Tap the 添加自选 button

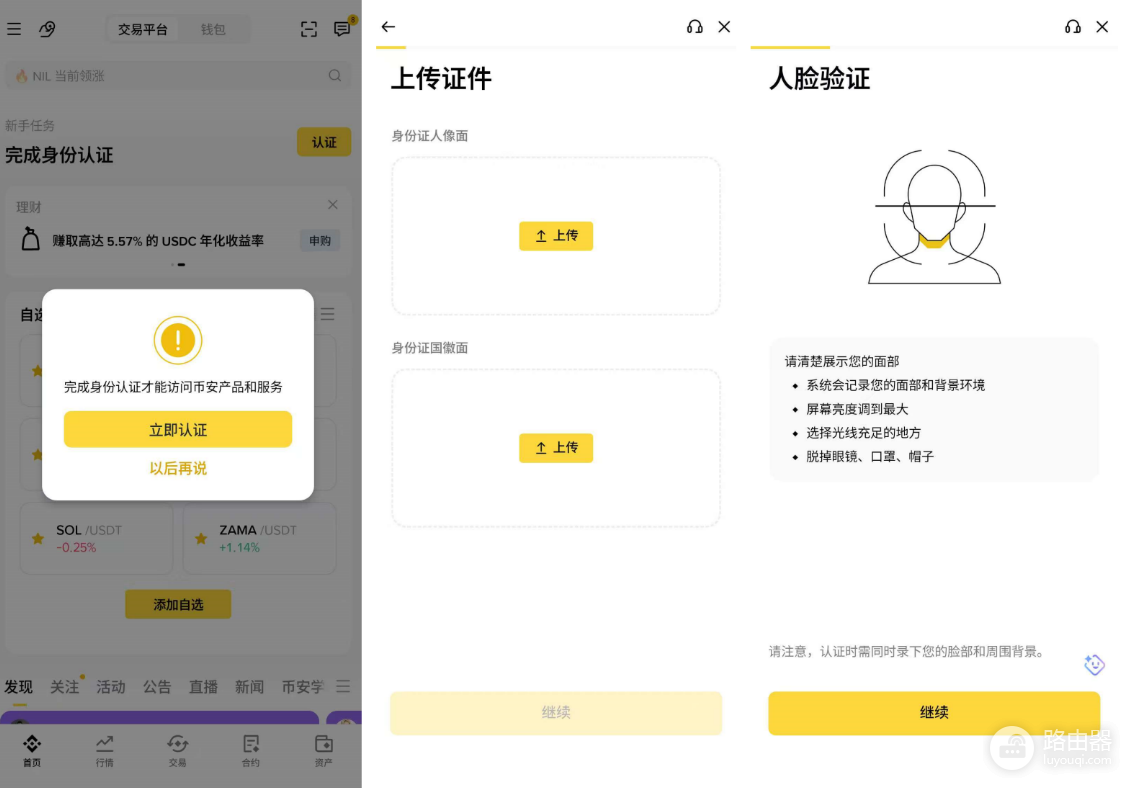(x=178, y=604)
